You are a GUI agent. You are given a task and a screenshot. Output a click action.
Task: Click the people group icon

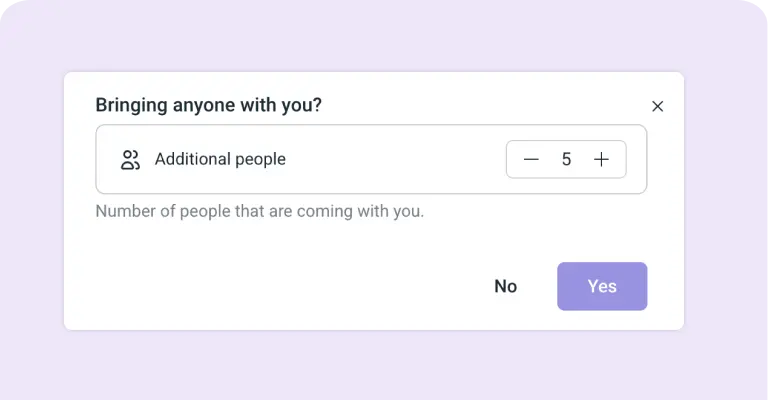130,160
